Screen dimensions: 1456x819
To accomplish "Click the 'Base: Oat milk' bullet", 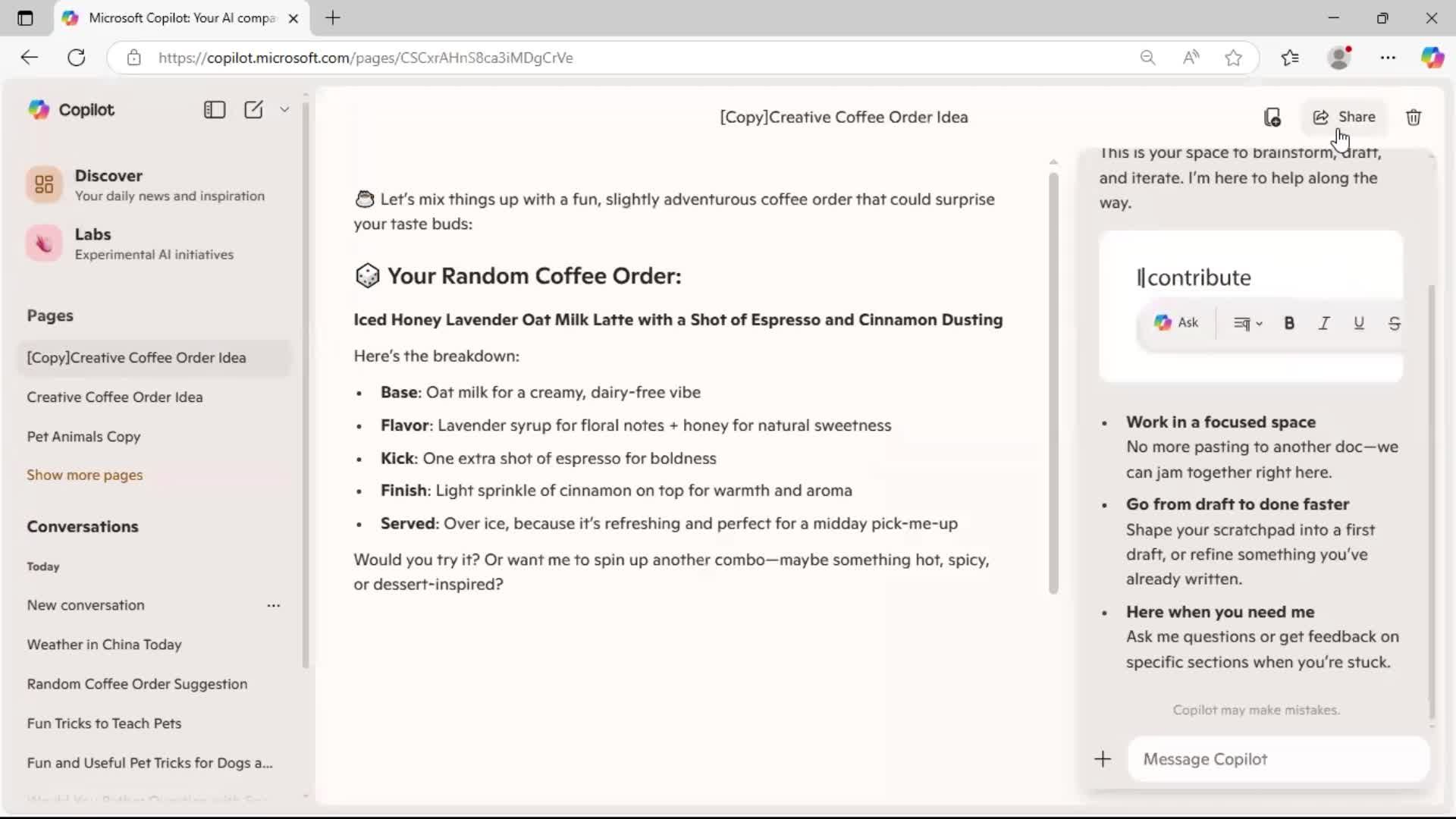I will coord(540,393).
